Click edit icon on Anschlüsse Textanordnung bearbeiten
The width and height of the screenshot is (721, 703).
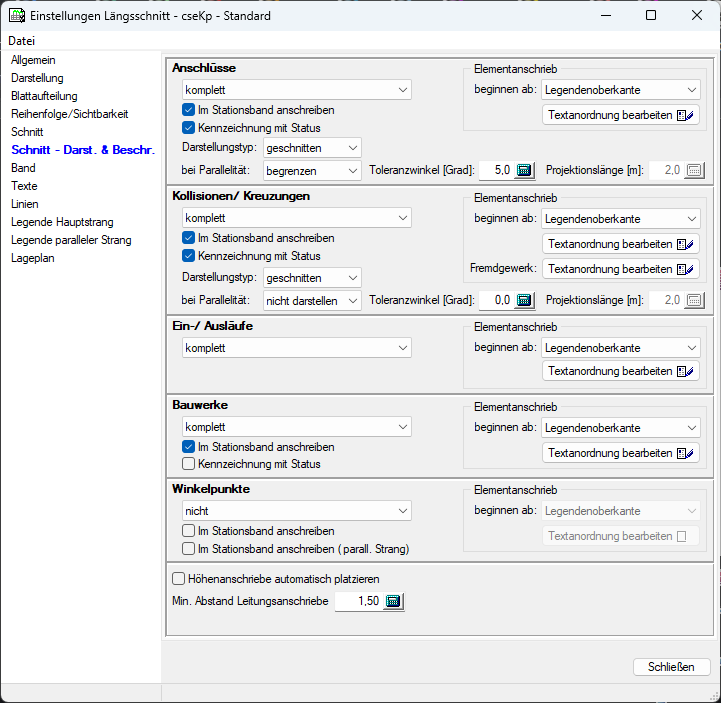coord(685,115)
